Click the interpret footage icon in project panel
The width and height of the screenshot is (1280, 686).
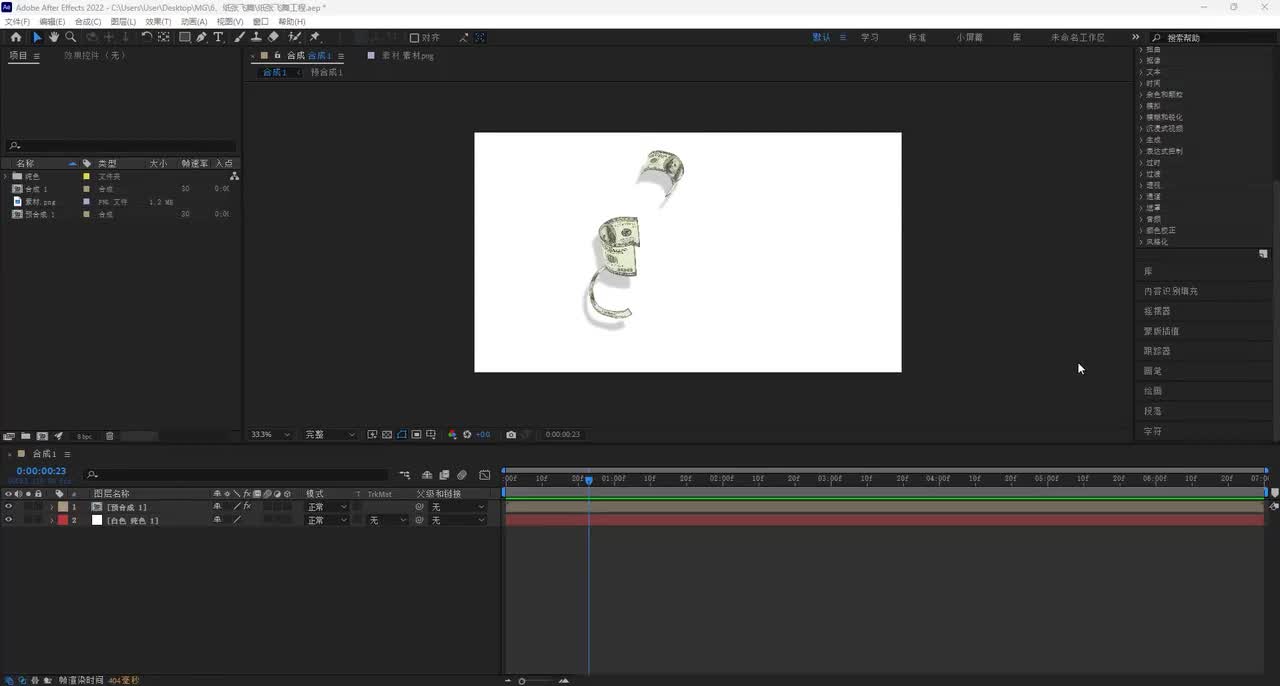[x=9, y=436]
